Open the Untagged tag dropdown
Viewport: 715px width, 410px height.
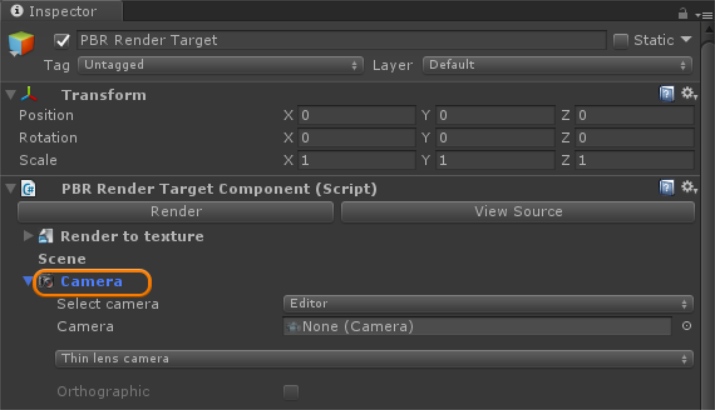pyautogui.click(x=221, y=65)
